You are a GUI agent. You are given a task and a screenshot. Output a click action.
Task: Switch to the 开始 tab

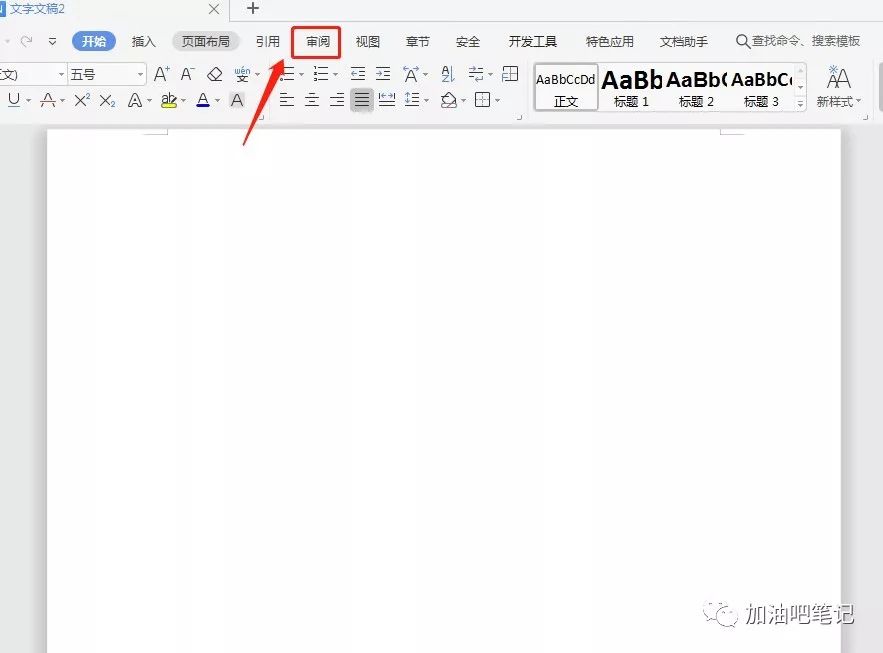(x=94, y=41)
